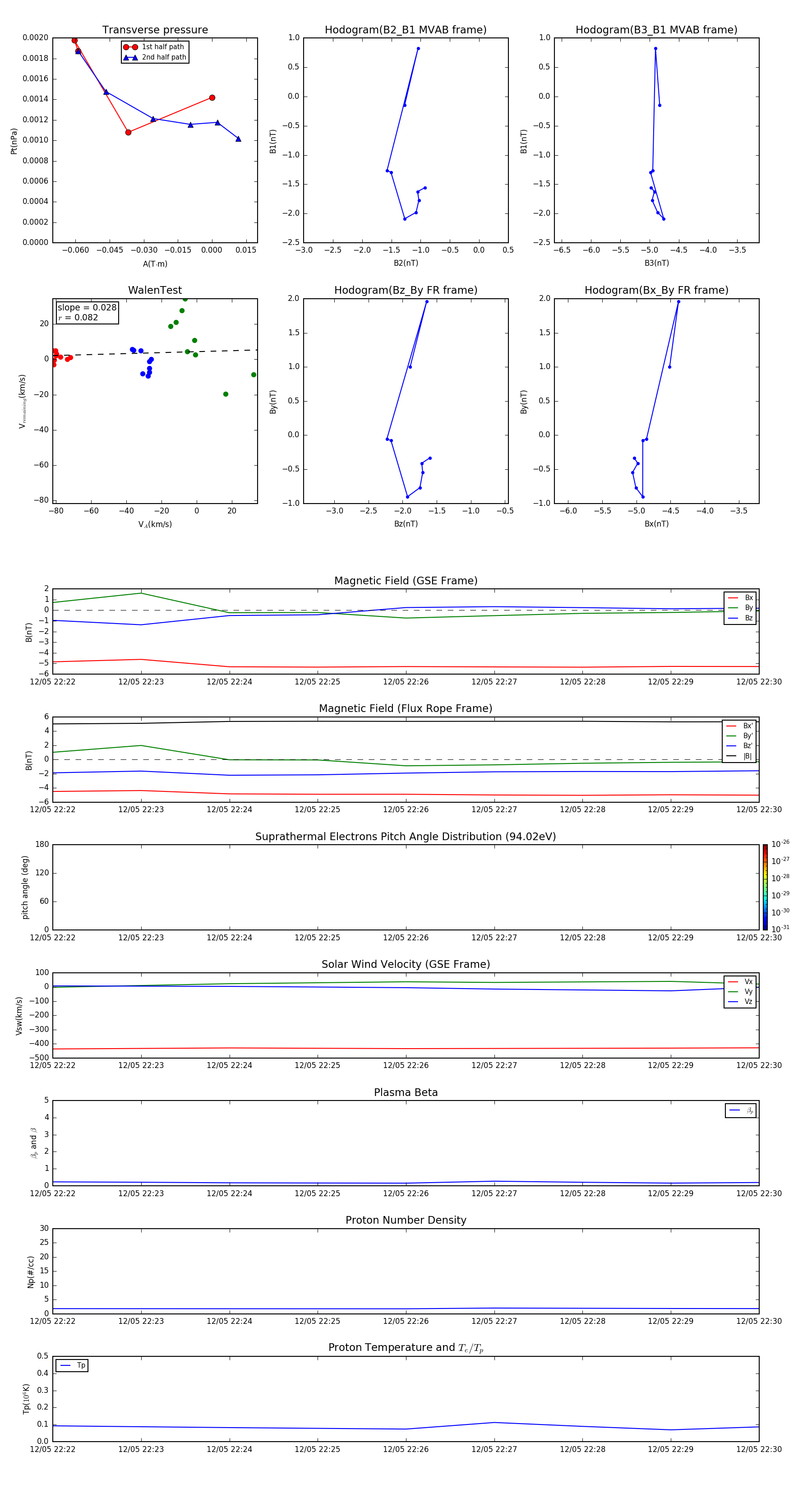The image size is (812, 1489).
Task: Select the '2nd half path' legend entry
Action: (155, 57)
